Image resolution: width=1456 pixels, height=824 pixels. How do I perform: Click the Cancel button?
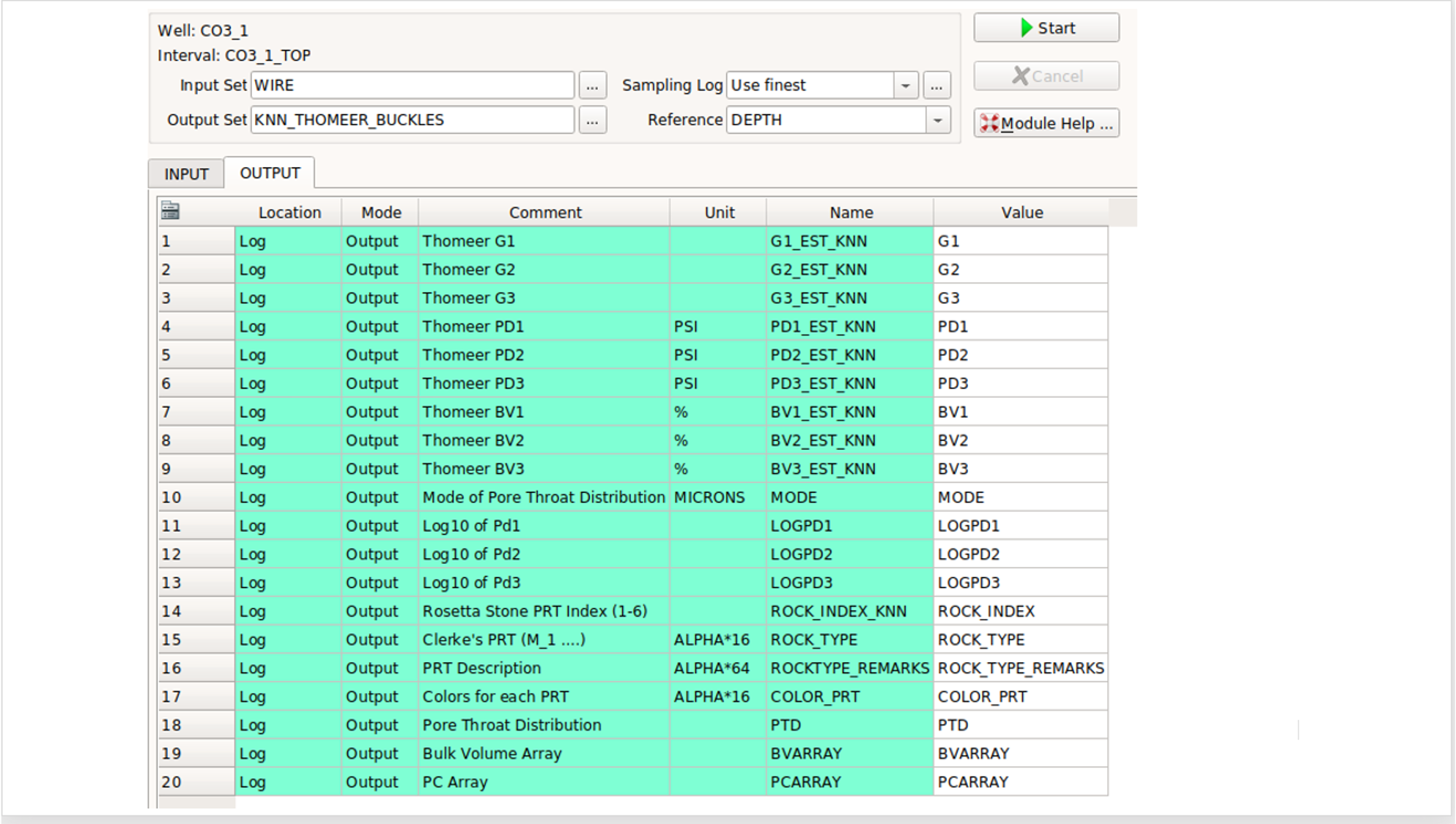pos(1046,76)
